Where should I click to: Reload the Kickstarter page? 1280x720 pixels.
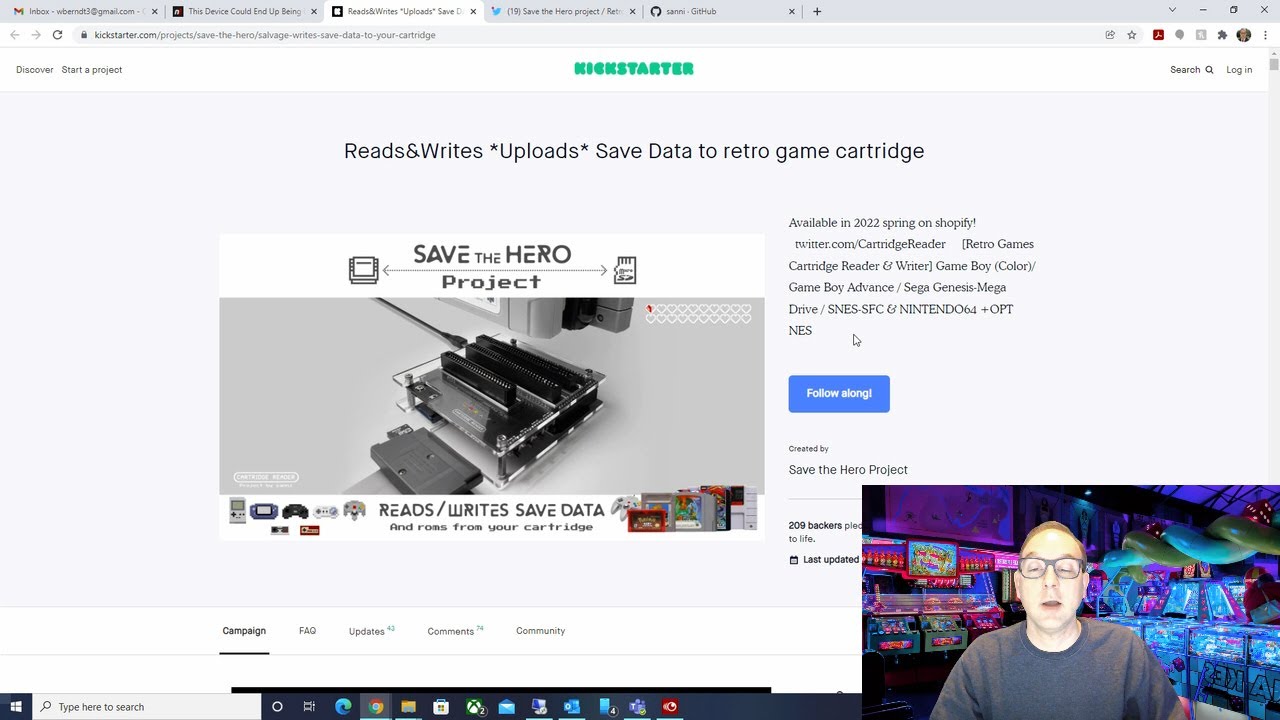tap(57, 35)
